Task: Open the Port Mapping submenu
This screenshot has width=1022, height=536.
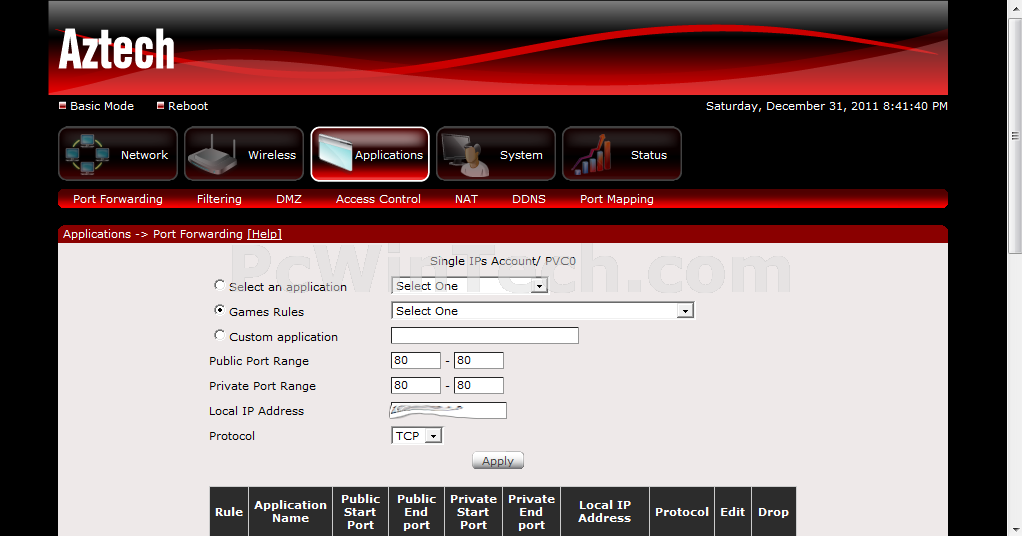Action: point(617,199)
